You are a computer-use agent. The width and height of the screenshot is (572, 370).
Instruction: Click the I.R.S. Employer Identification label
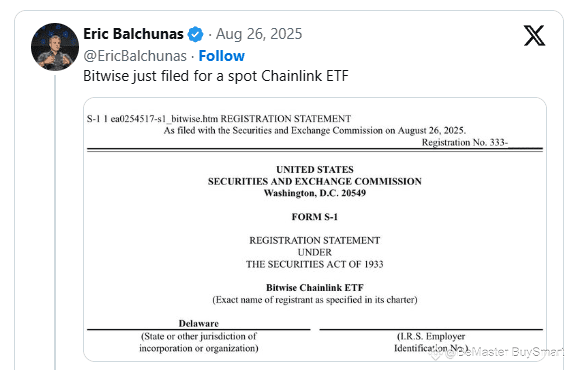[431, 342]
